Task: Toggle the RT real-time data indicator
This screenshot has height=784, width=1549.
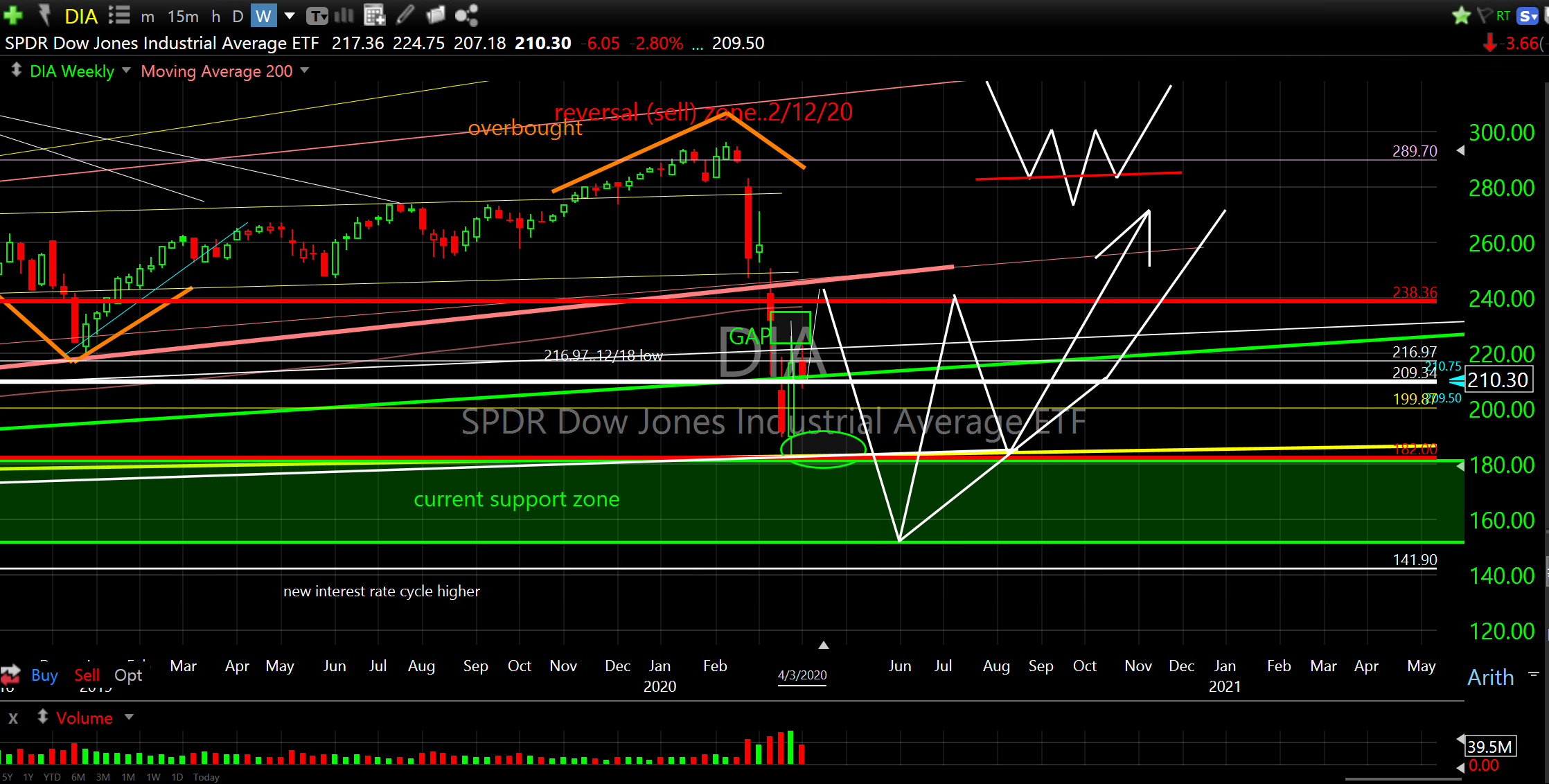Action: pyautogui.click(x=1503, y=15)
